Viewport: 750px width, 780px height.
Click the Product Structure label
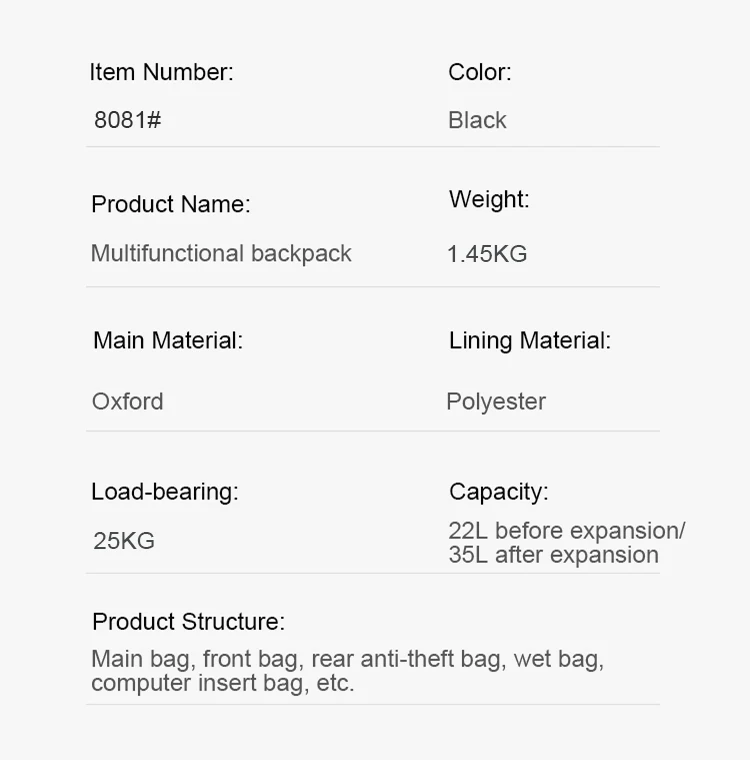click(188, 621)
